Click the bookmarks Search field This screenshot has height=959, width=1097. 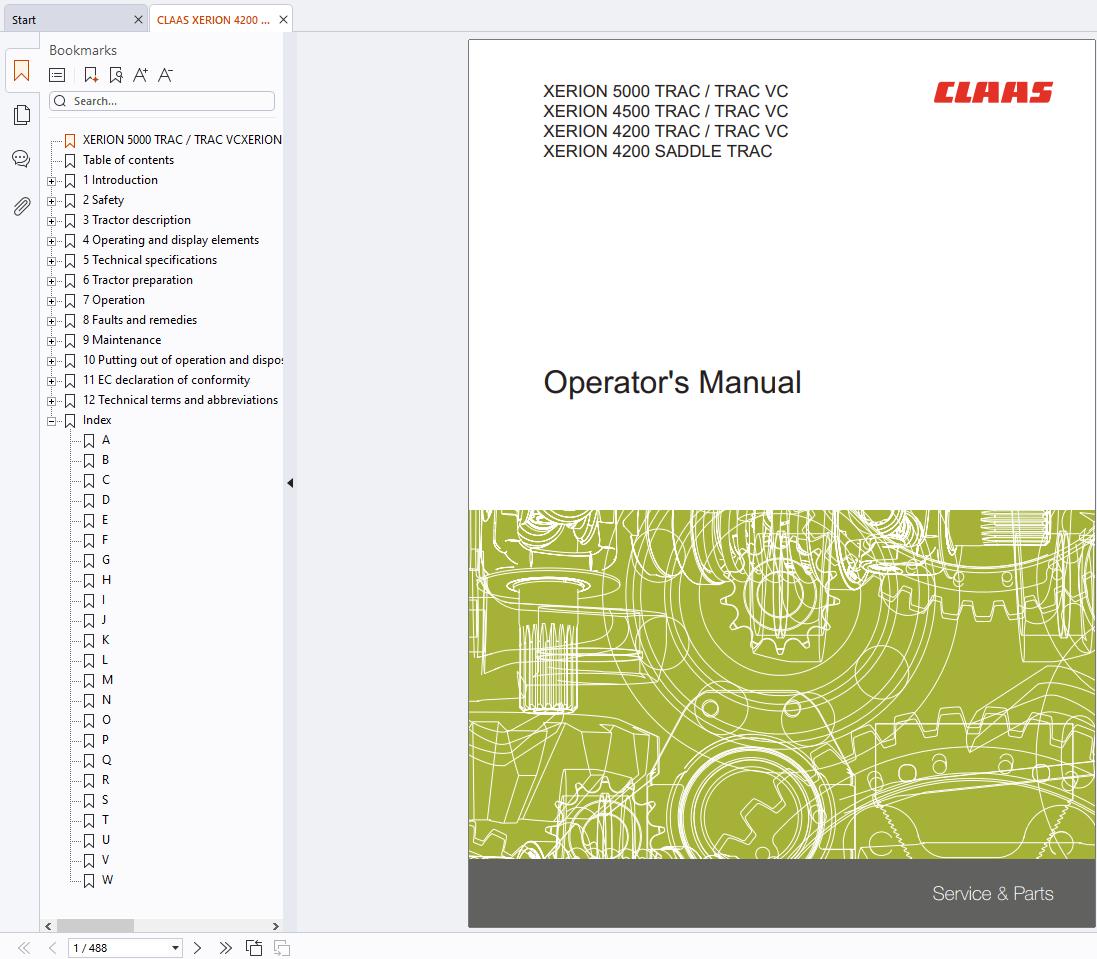(x=170, y=101)
